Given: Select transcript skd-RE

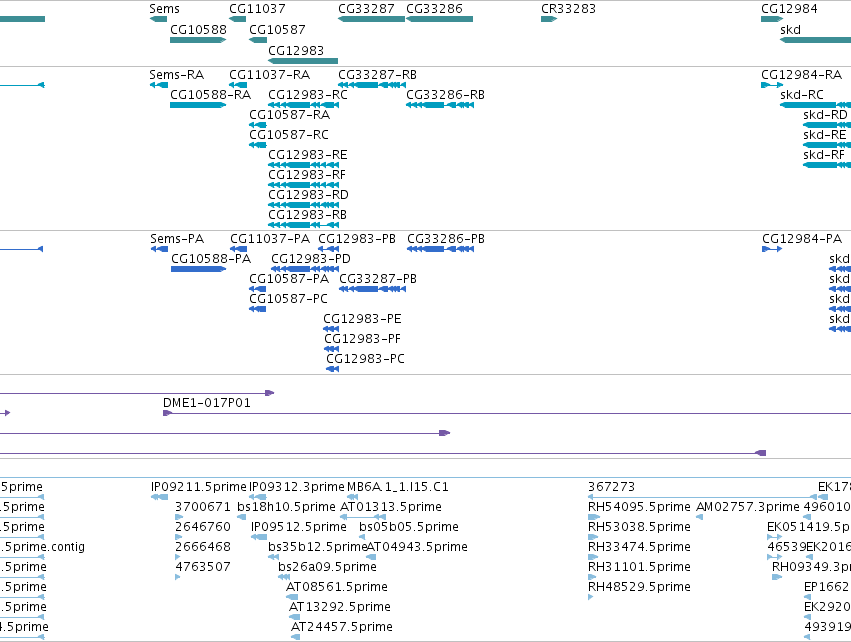Looking at the screenshot, I should click(825, 135).
